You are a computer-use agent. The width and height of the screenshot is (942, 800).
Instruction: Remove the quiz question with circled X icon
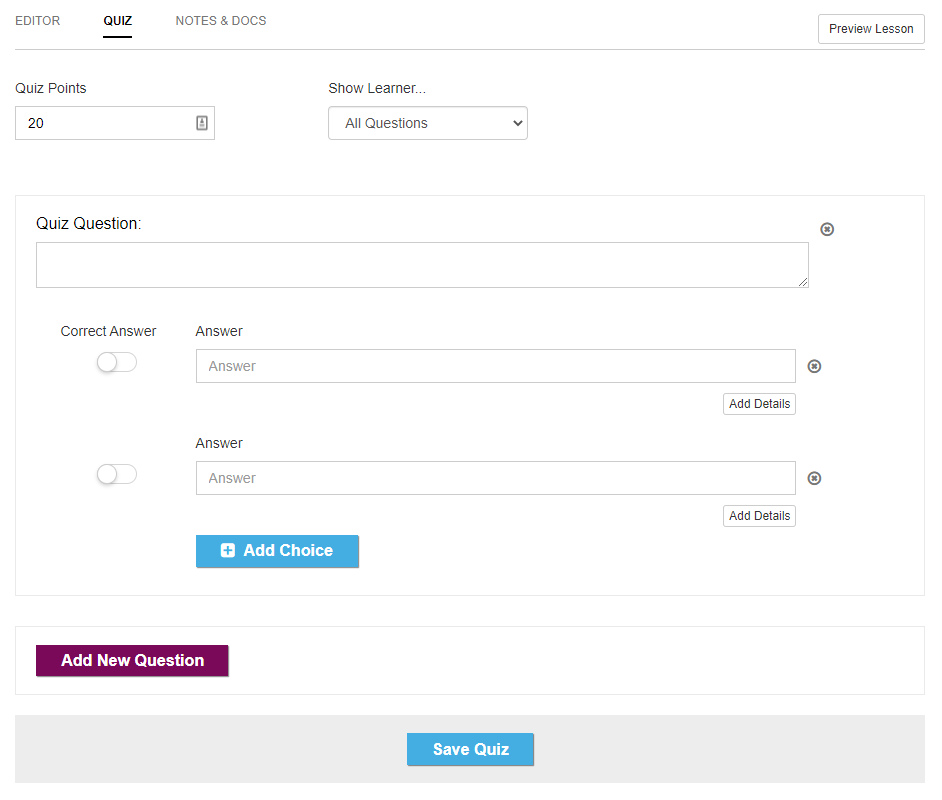click(x=827, y=229)
